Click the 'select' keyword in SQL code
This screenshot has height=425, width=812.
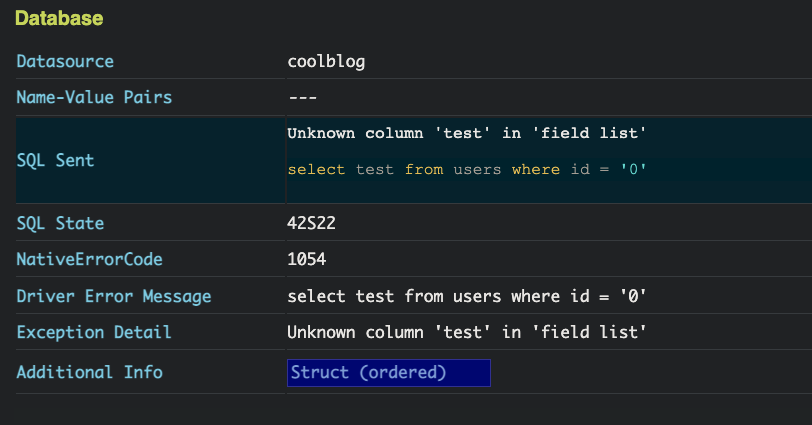316,169
